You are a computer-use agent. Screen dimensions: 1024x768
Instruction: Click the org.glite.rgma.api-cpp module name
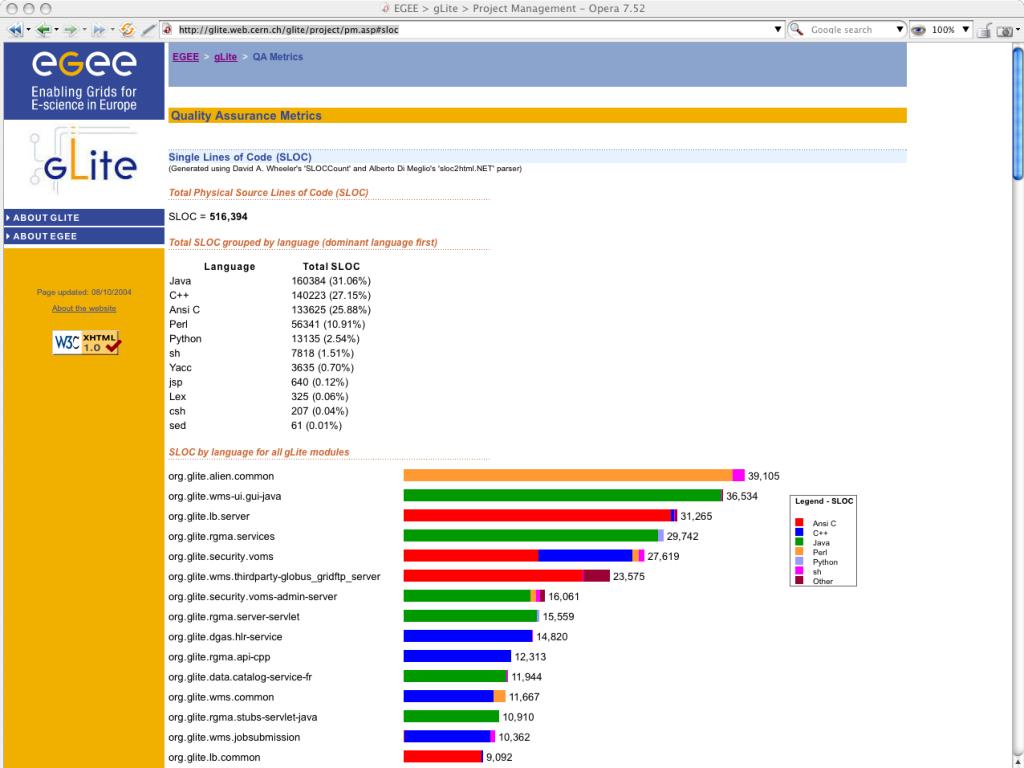pyautogui.click(x=219, y=656)
